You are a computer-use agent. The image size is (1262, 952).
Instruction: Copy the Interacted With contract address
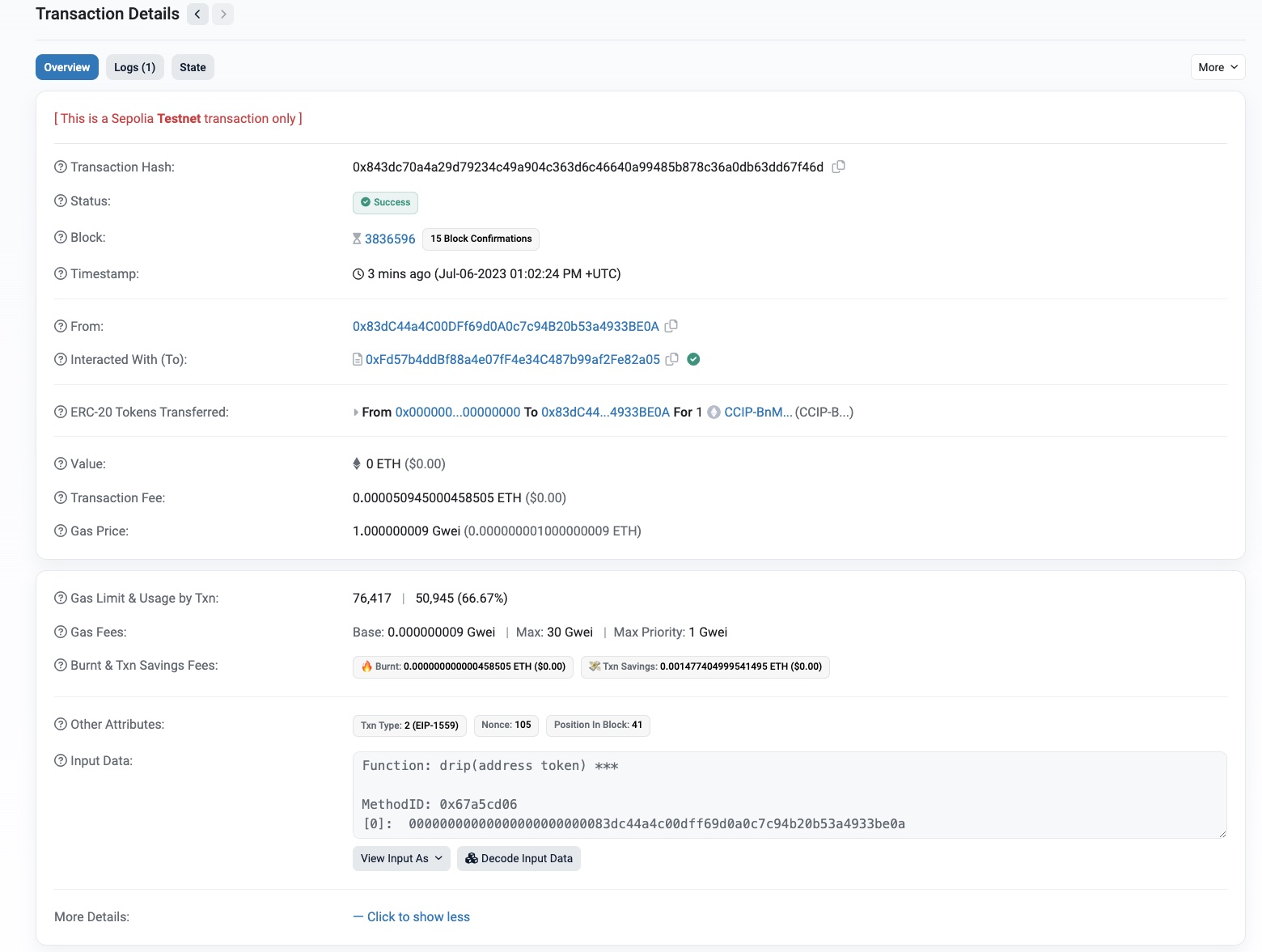click(x=672, y=359)
